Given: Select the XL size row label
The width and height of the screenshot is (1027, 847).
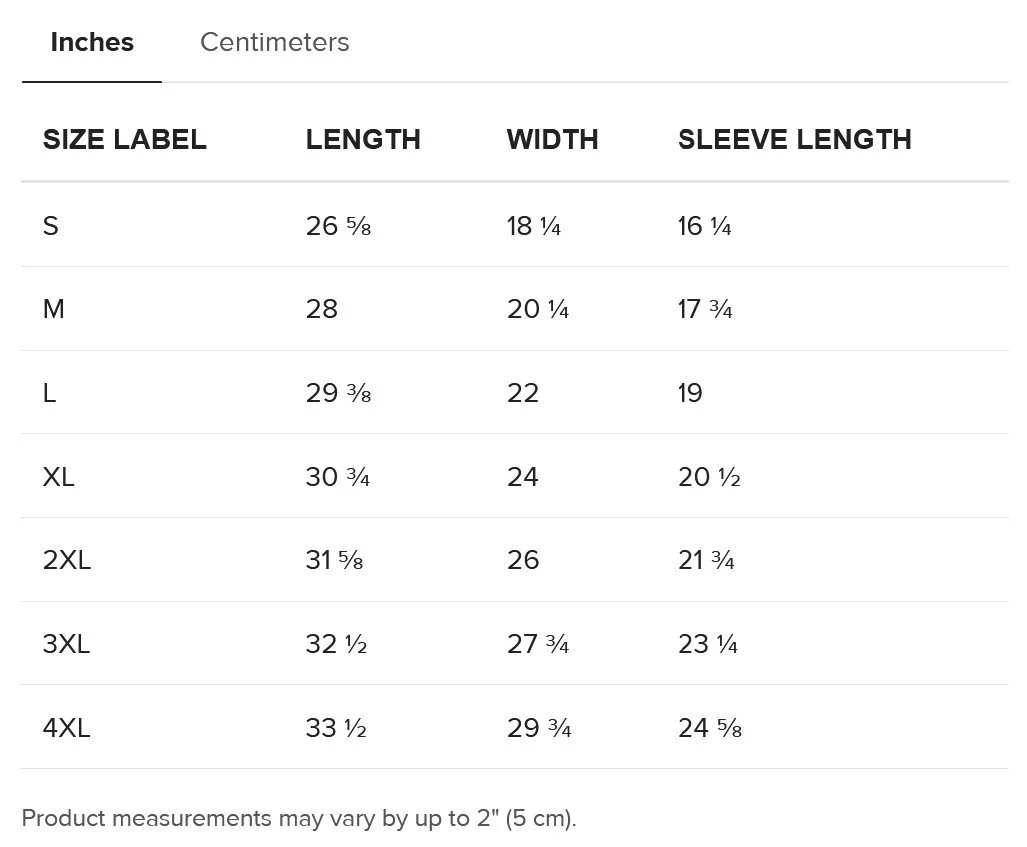Looking at the screenshot, I should coord(59,477).
